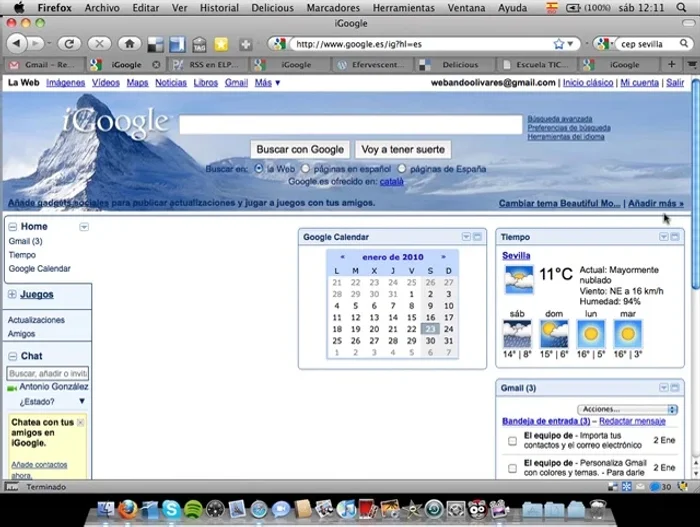700x527 pixels.
Task: Switch to the Delicious browser tab
Action: (x=456, y=64)
